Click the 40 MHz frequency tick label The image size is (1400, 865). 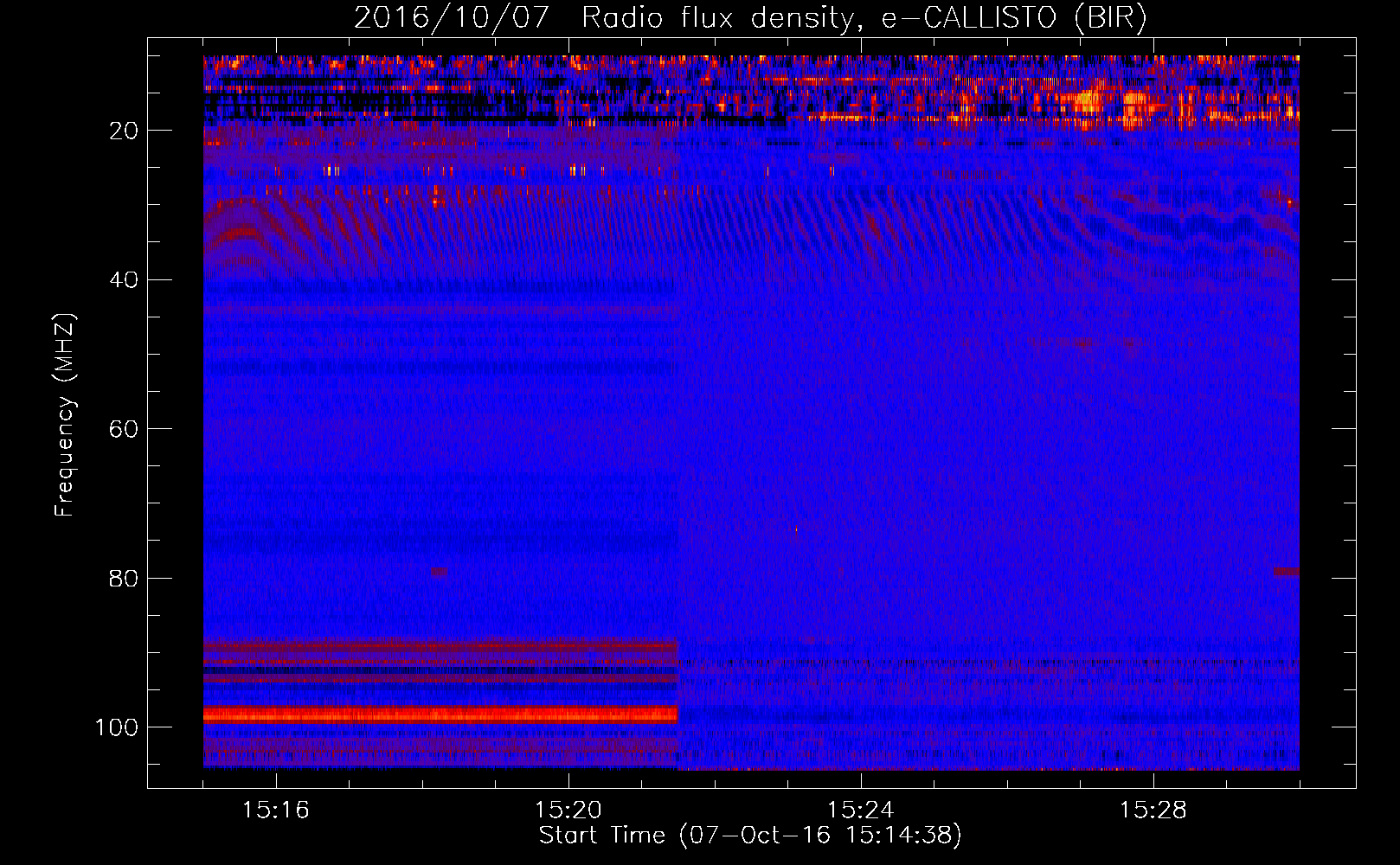coord(124,279)
